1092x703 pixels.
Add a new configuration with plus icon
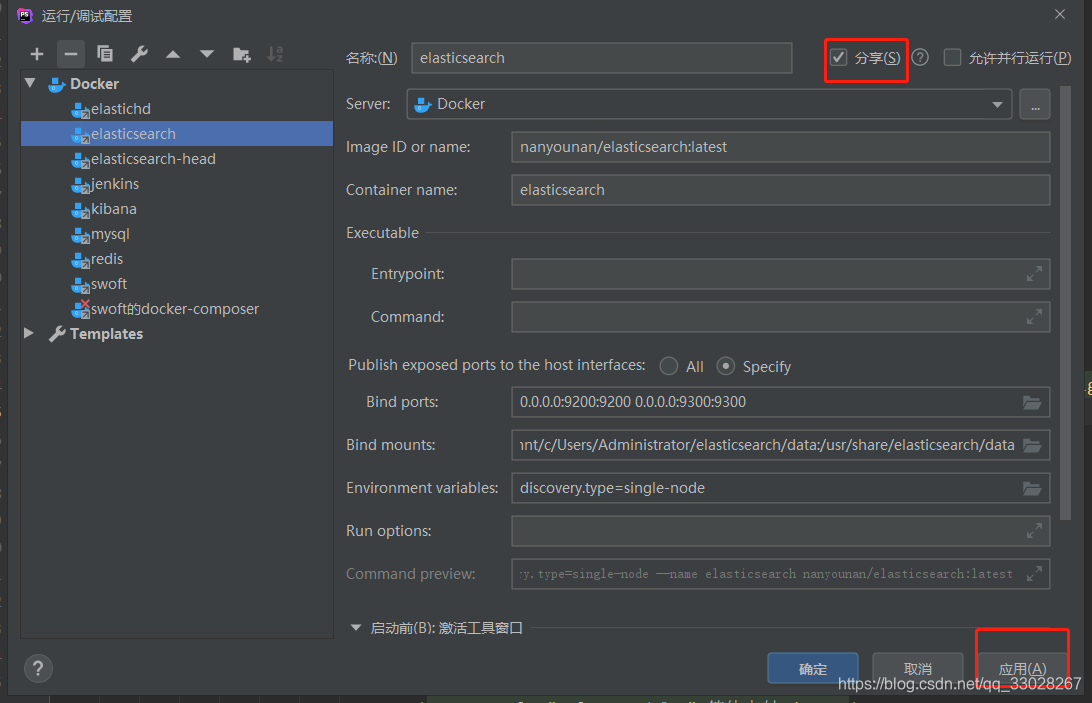pos(37,54)
